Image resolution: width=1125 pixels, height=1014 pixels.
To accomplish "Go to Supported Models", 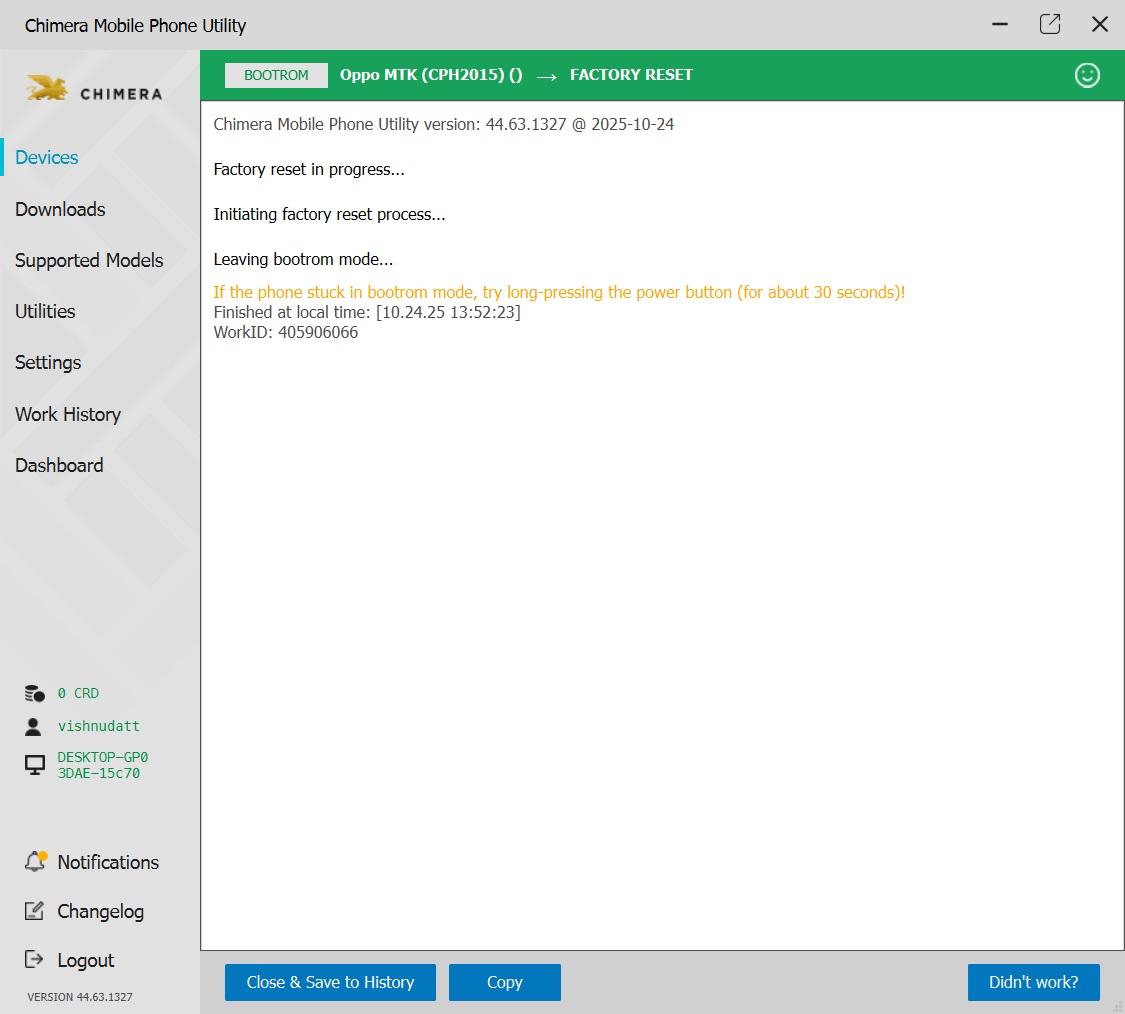I will 89,260.
